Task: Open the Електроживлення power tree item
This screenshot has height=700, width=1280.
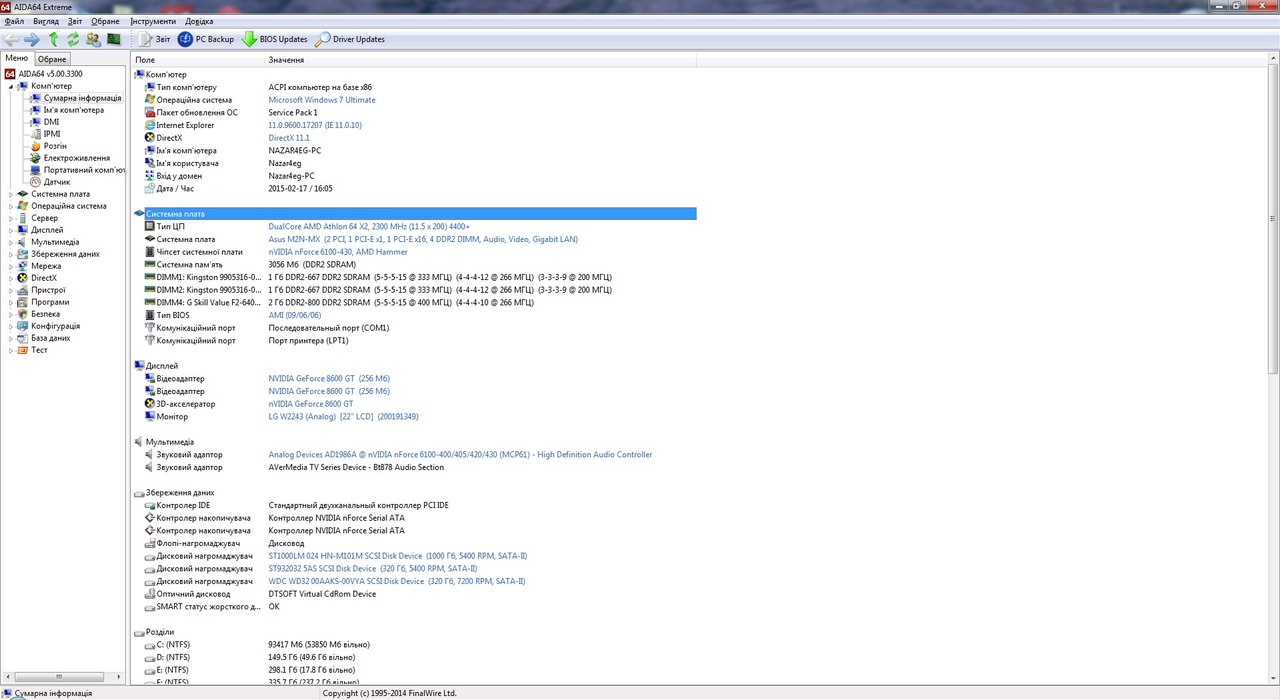Action: click(x=77, y=158)
